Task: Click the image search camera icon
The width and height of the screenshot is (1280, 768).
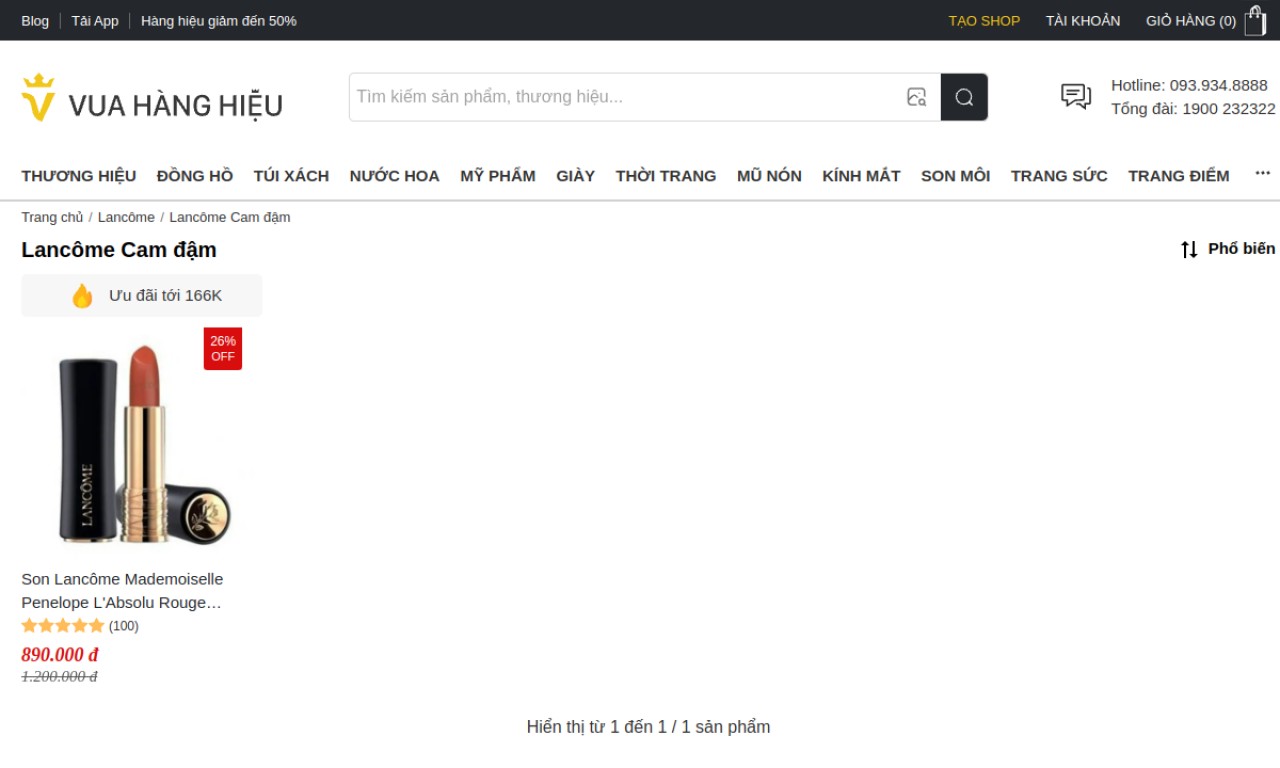Action: (916, 97)
